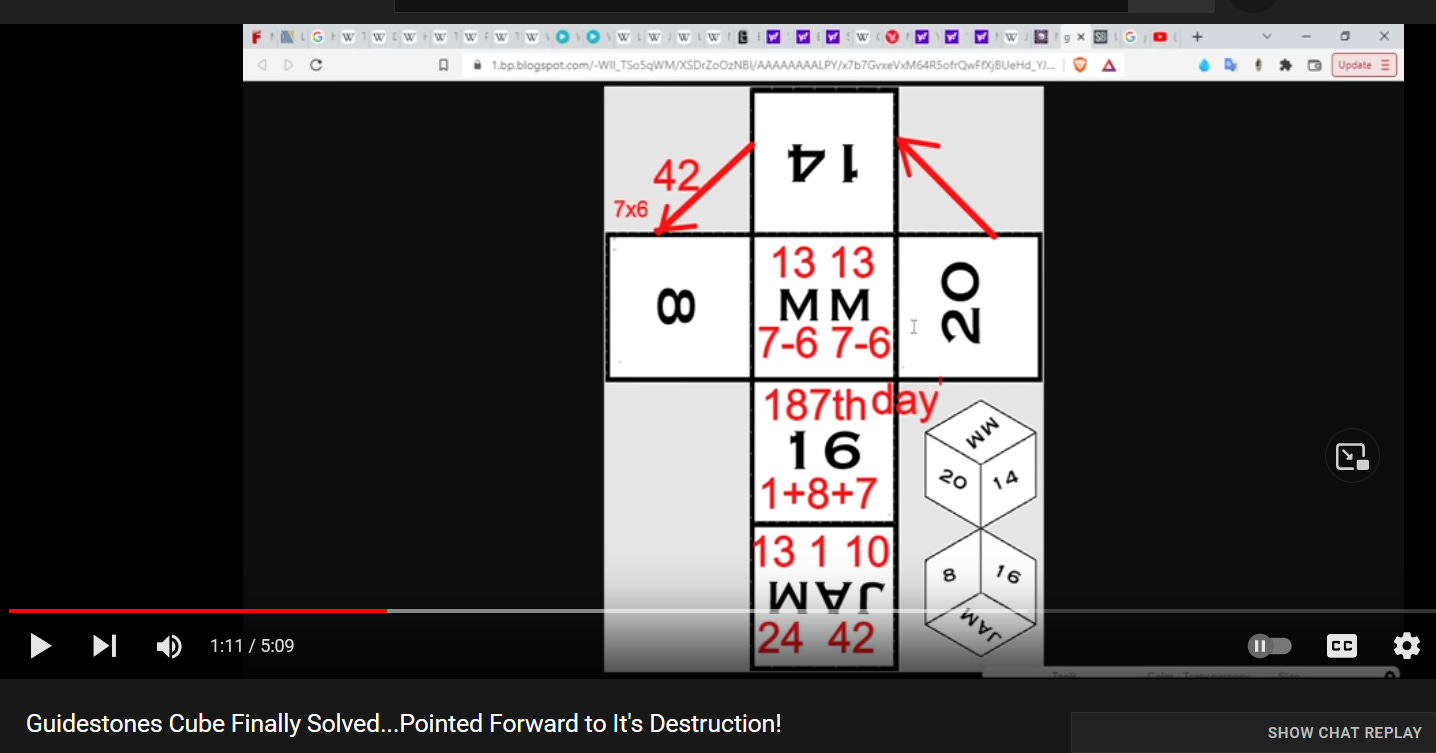Viewport: 1436px width, 753px height.
Task: Switch to the red Vivaldi-icon tab
Action: point(892,37)
